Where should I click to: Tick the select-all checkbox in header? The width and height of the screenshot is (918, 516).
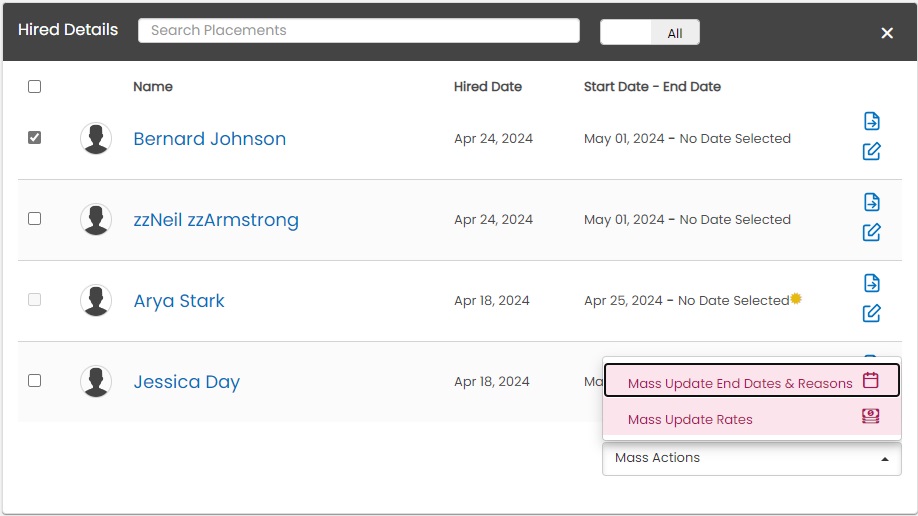click(35, 87)
